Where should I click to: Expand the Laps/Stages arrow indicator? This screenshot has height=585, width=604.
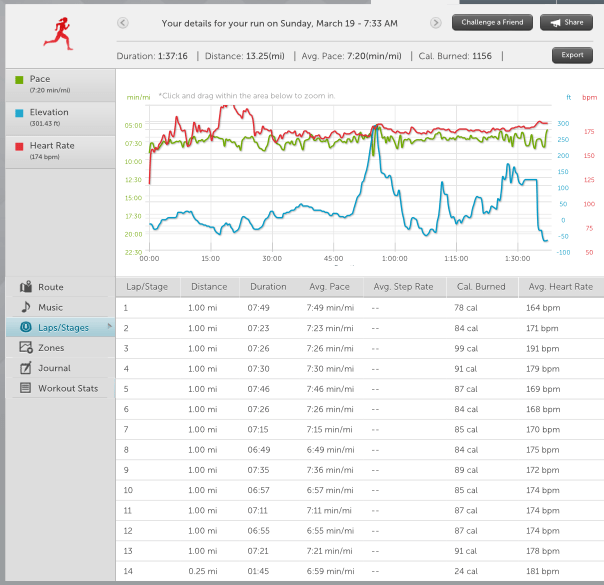tap(110, 327)
